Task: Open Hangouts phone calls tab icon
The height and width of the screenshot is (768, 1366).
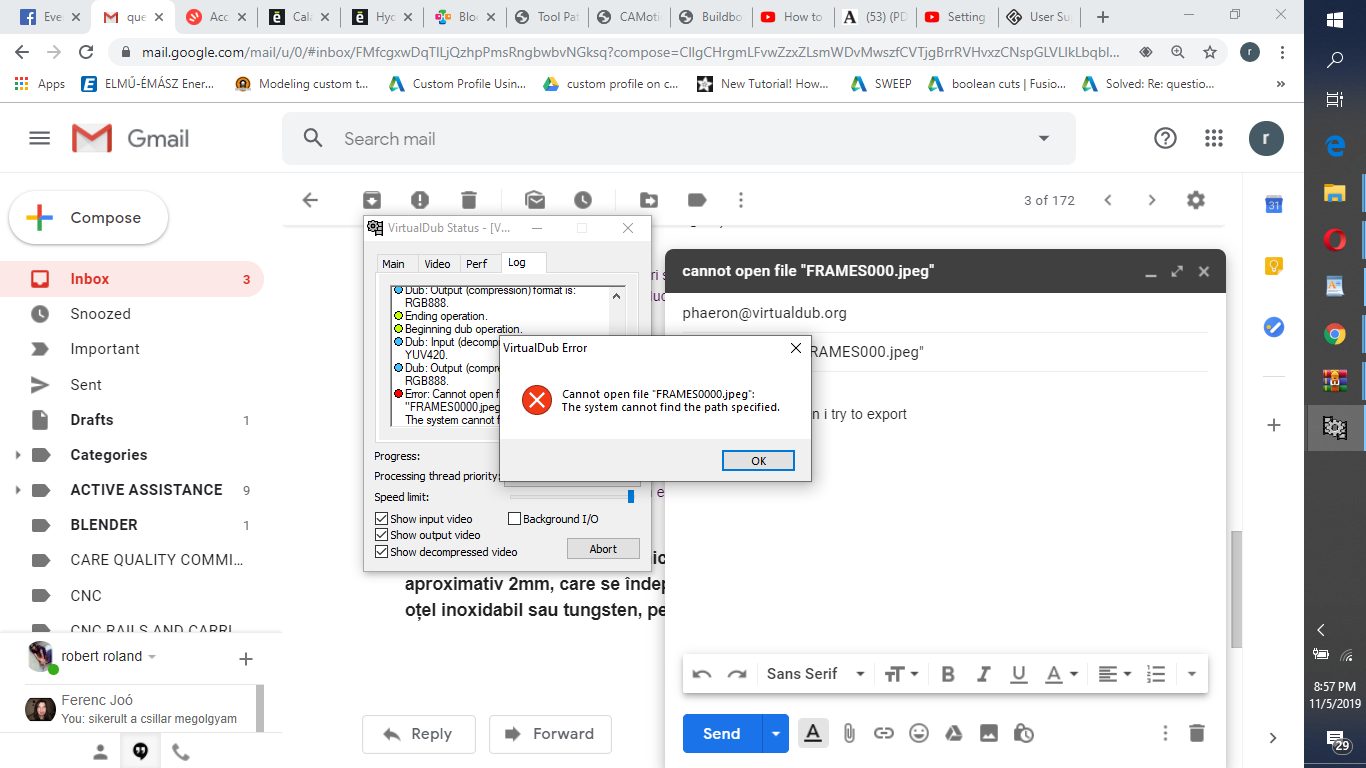Action: (x=181, y=752)
